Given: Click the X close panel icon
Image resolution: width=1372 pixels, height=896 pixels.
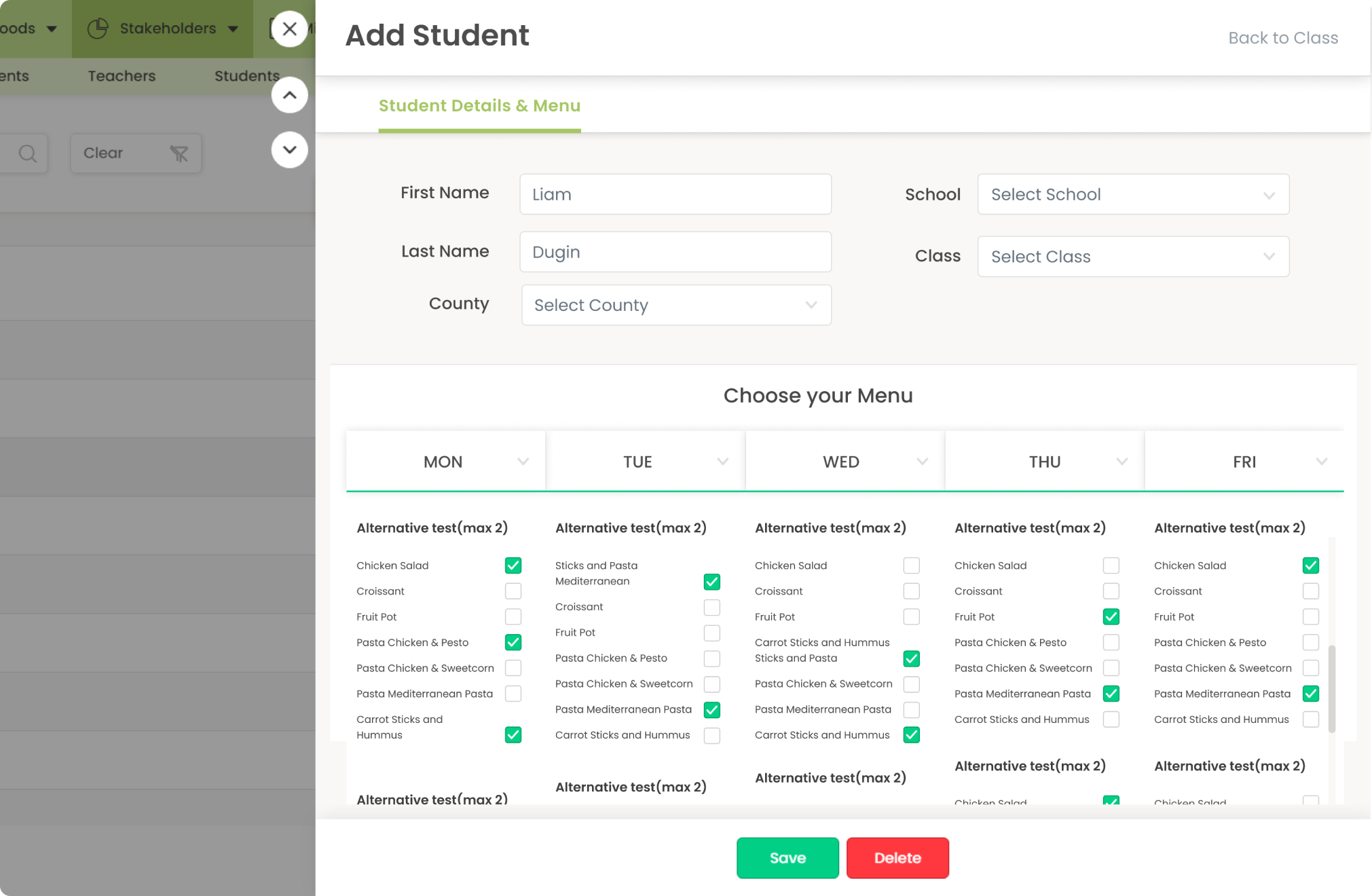Looking at the screenshot, I should pyautogui.click(x=290, y=29).
